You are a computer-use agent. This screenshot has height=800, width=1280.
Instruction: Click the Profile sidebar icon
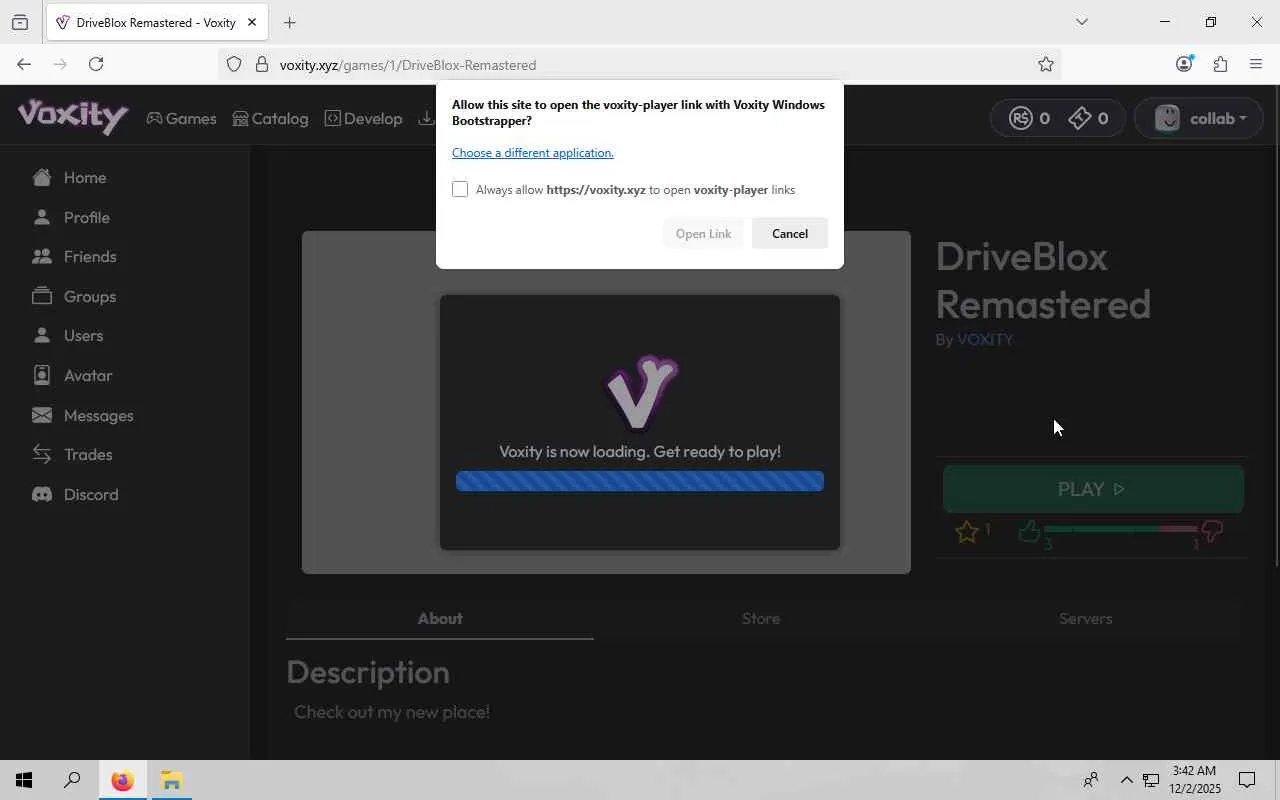pos(42,217)
